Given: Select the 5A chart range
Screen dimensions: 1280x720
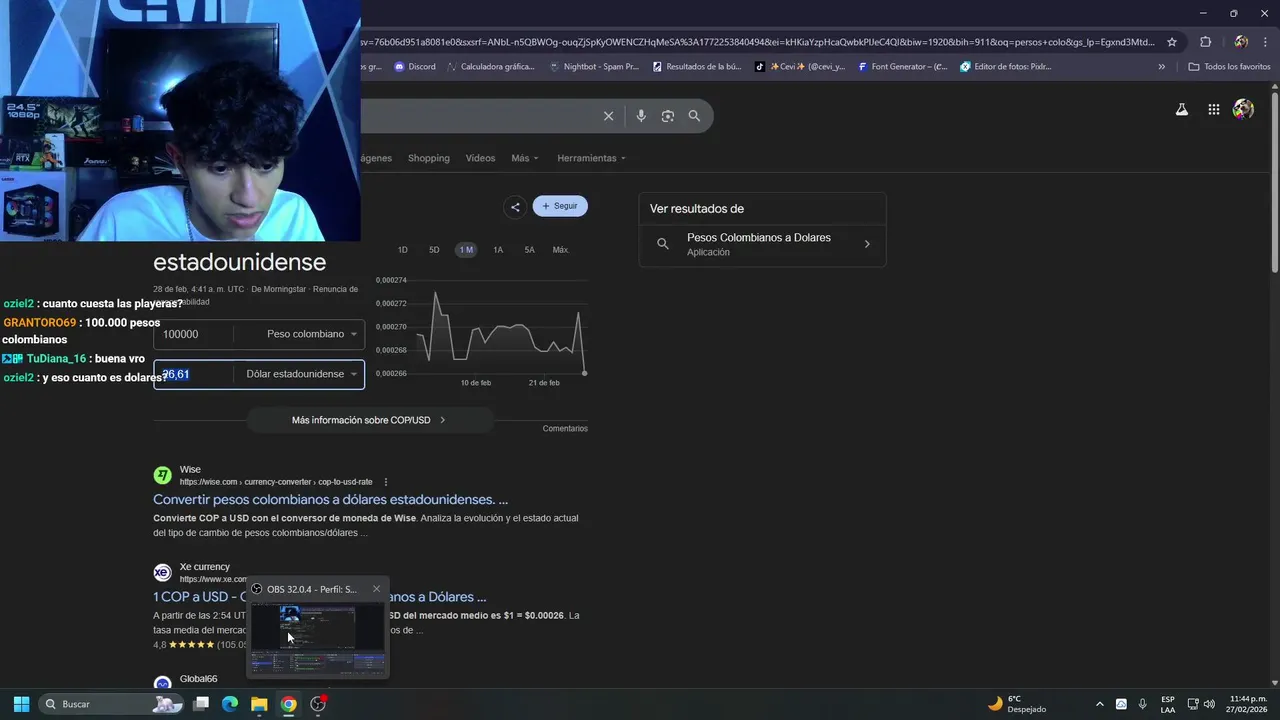Looking at the screenshot, I should coord(529,250).
